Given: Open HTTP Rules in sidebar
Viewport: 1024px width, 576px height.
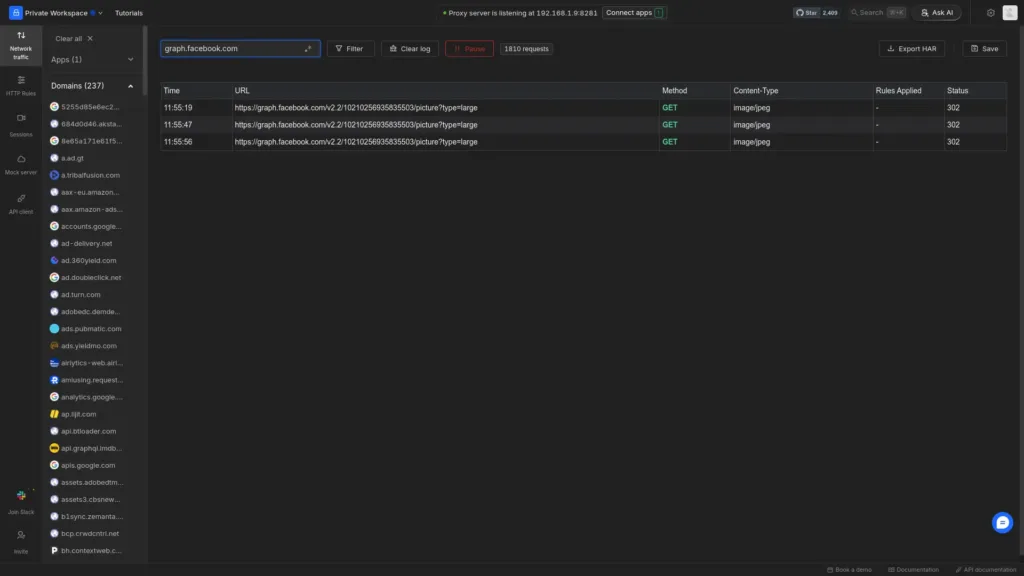Looking at the screenshot, I should pyautogui.click(x=21, y=86).
